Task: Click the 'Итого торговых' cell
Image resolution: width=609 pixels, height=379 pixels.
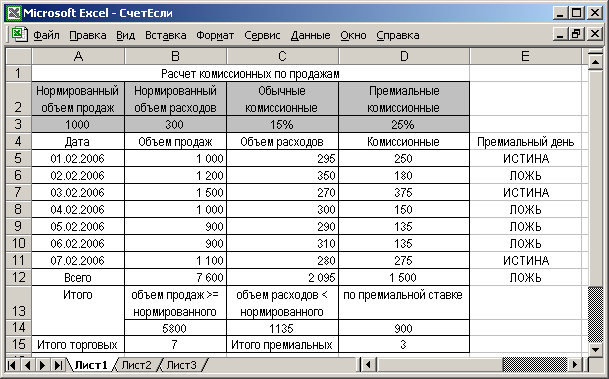Action: (x=78, y=344)
